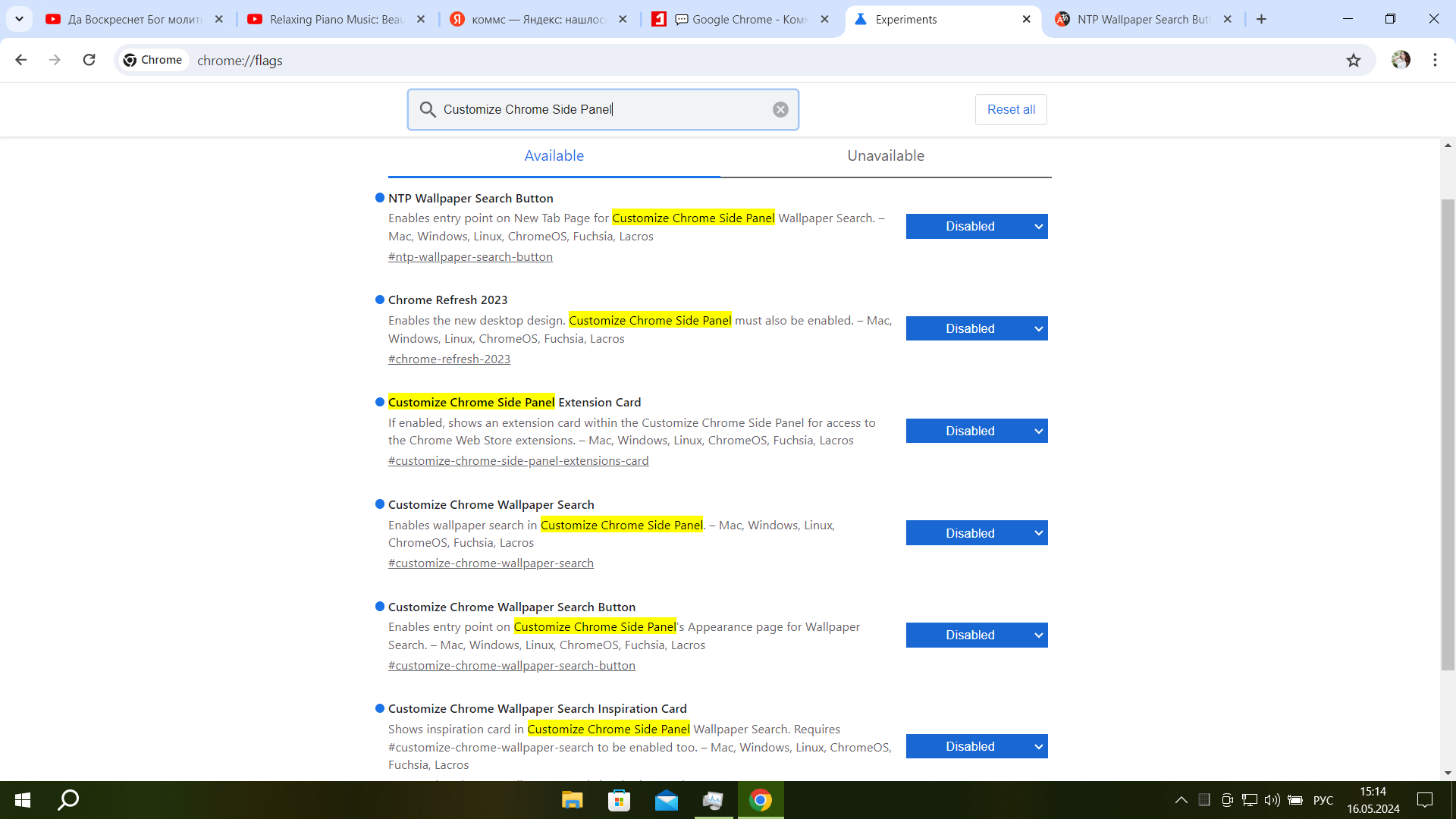Open #customize-chrome-side-panel-extensions-card link
The width and height of the screenshot is (1456, 819).
tap(518, 461)
